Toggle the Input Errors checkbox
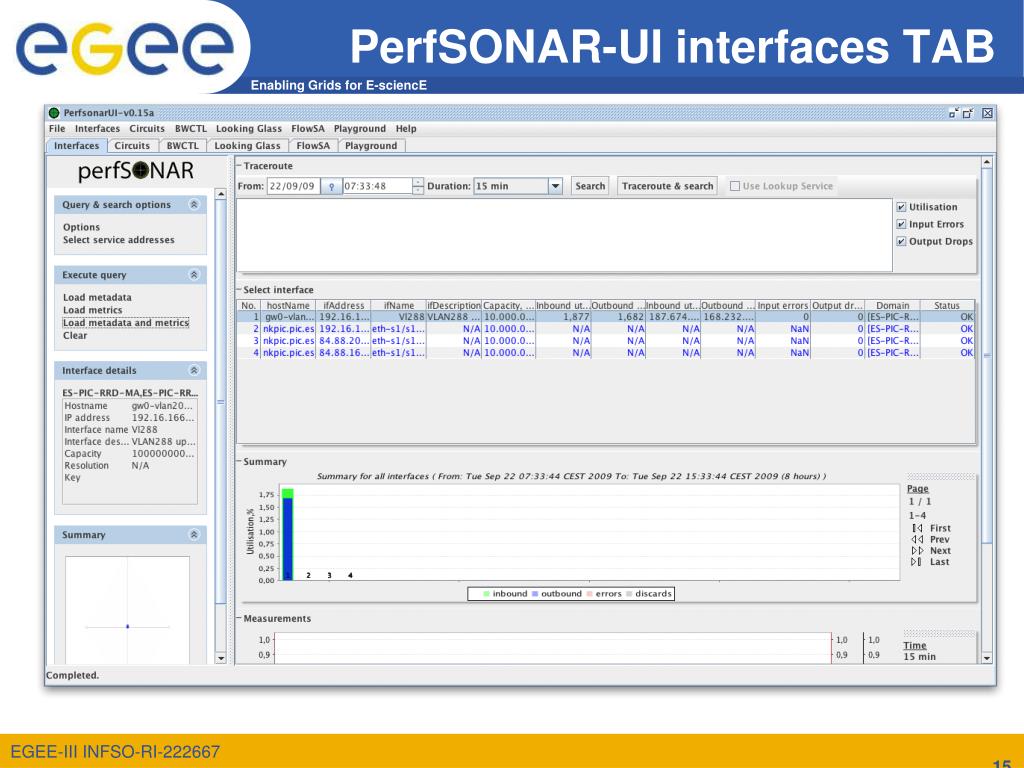 click(901, 224)
